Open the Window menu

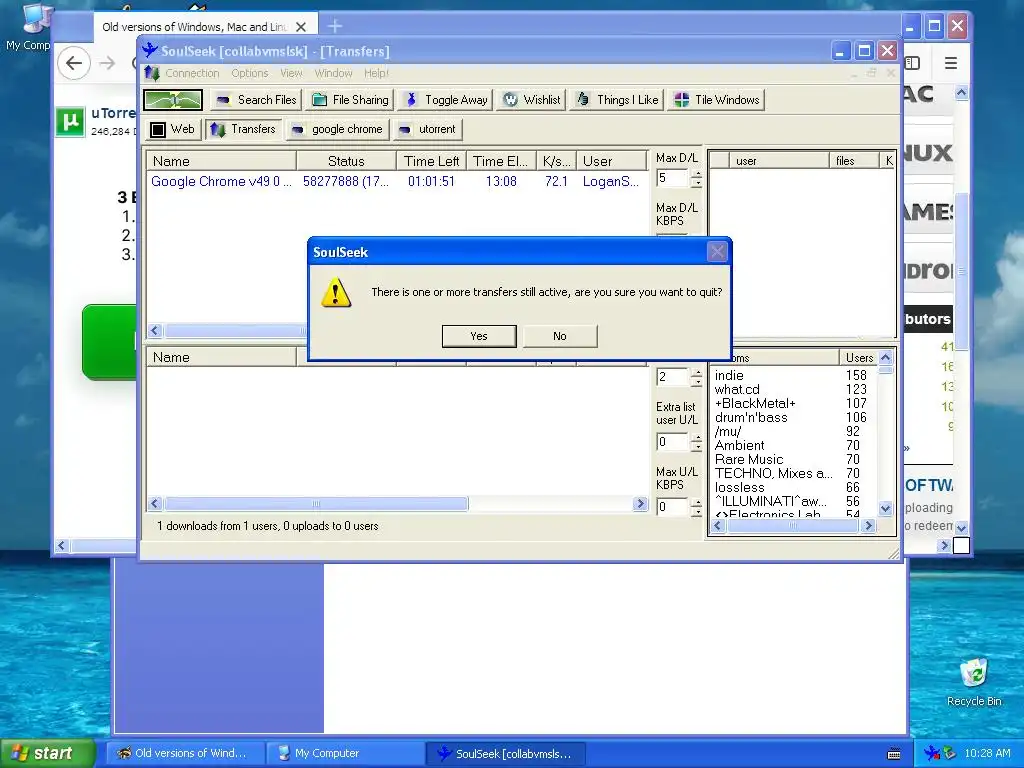(x=333, y=73)
